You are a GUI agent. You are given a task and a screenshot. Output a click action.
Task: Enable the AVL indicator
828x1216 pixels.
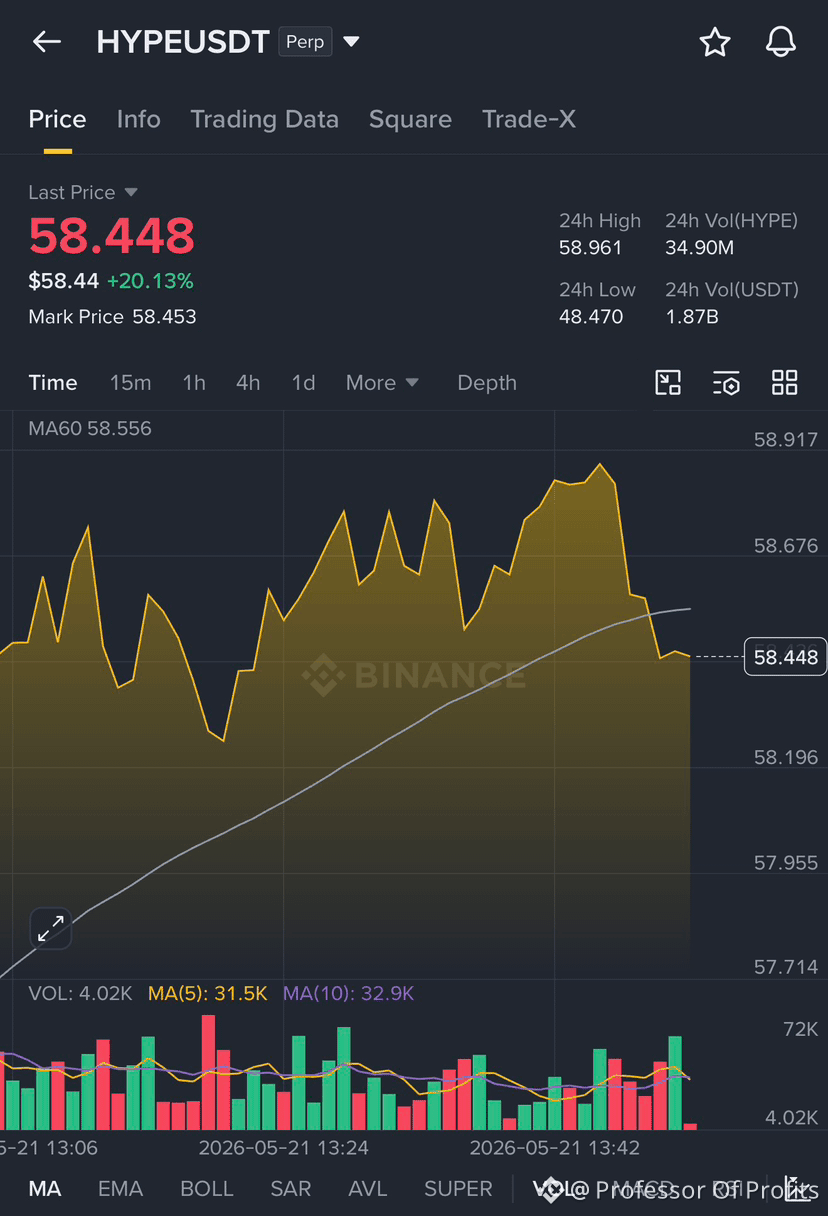(368, 1189)
